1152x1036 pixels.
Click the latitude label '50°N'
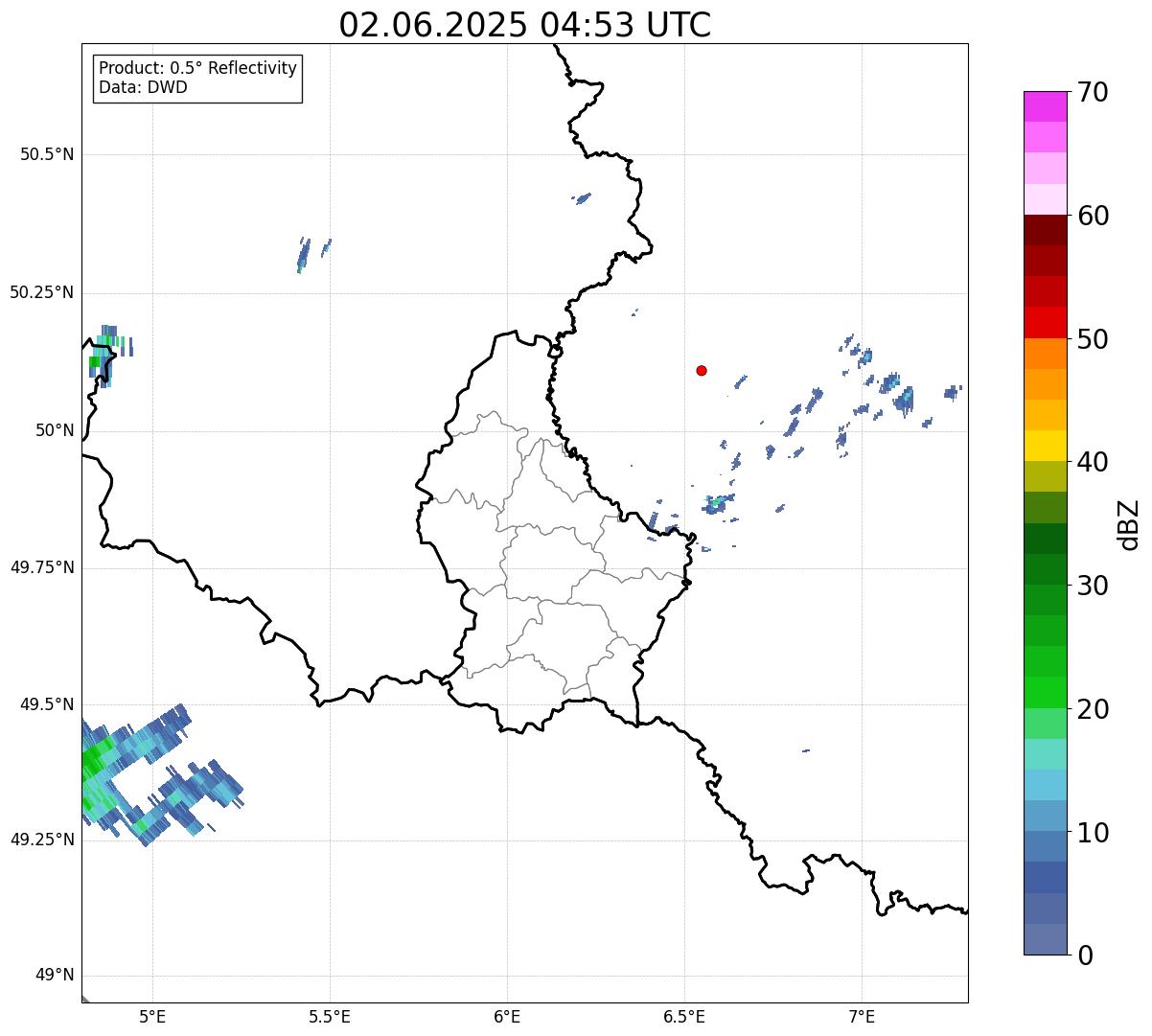click(x=56, y=430)
